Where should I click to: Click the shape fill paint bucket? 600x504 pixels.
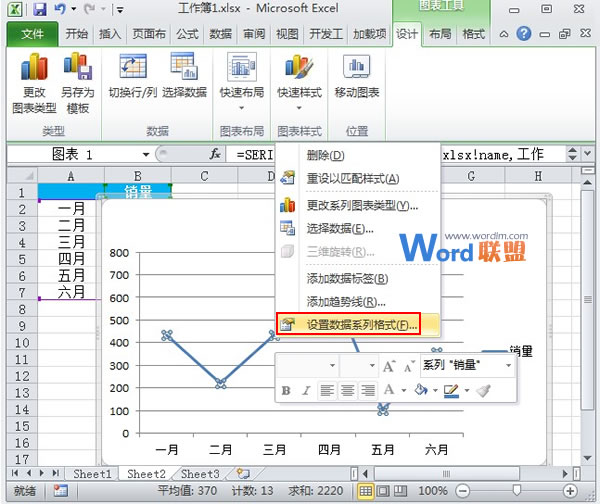click(421, 390)
